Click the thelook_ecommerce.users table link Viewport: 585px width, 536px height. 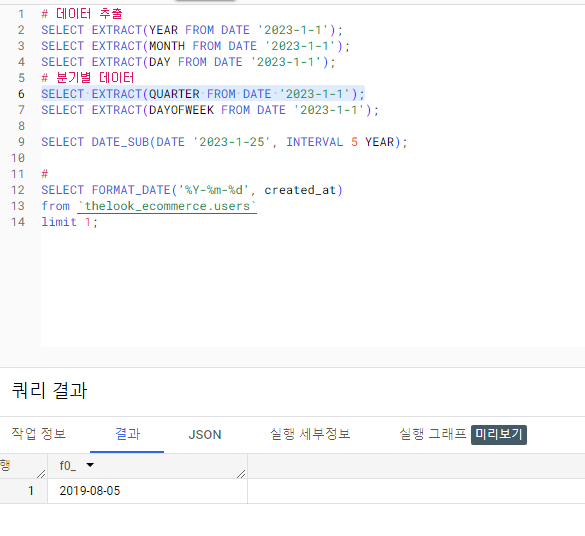coord(167,206)
